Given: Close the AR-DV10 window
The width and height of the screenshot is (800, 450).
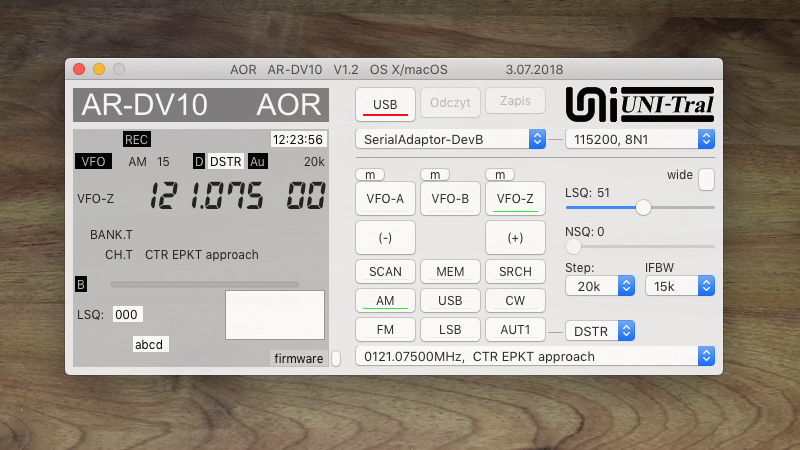Looking at the screenshot, I should [79, 69].
